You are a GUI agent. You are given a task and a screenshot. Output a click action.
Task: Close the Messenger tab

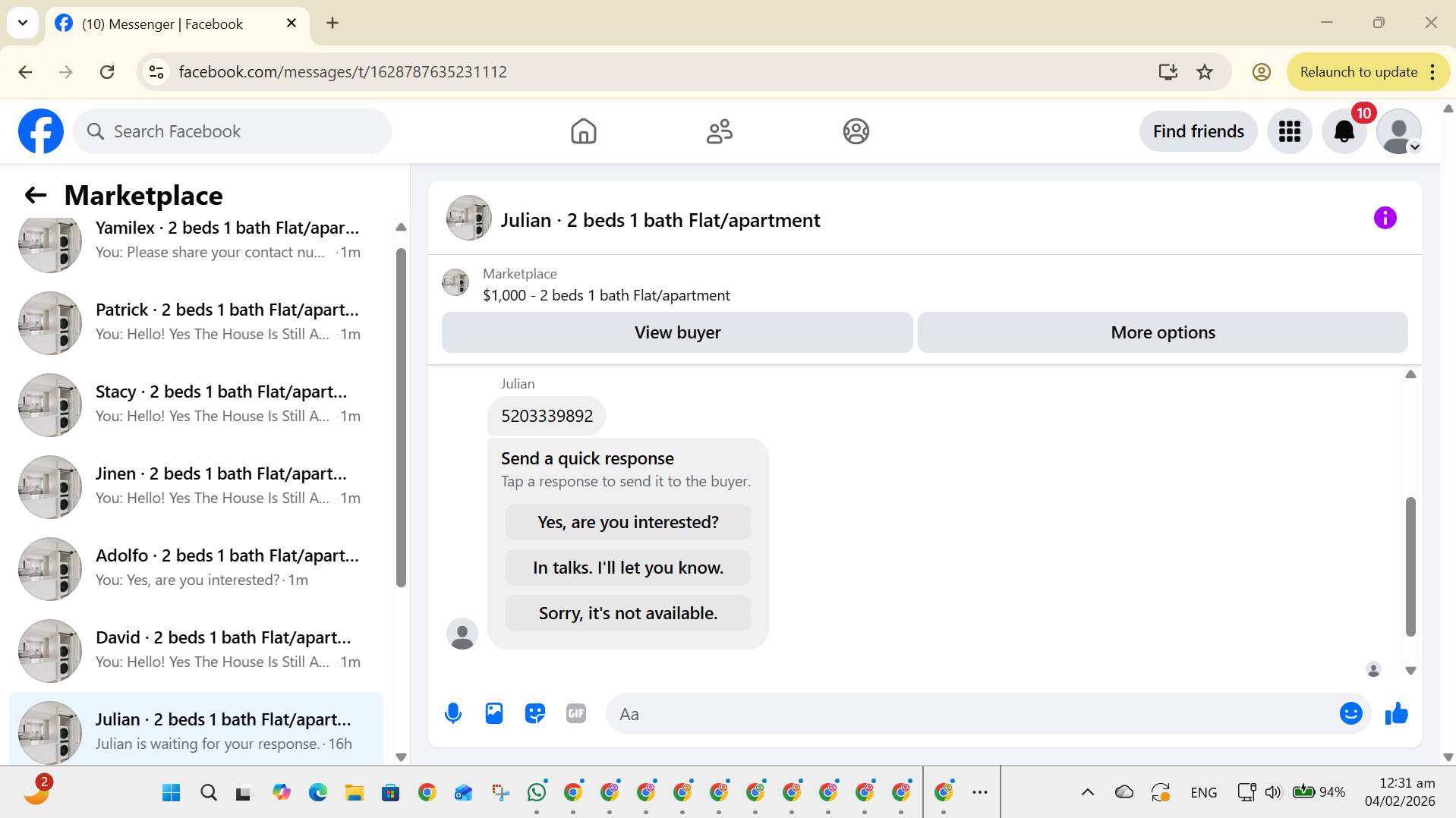(292, 23)
